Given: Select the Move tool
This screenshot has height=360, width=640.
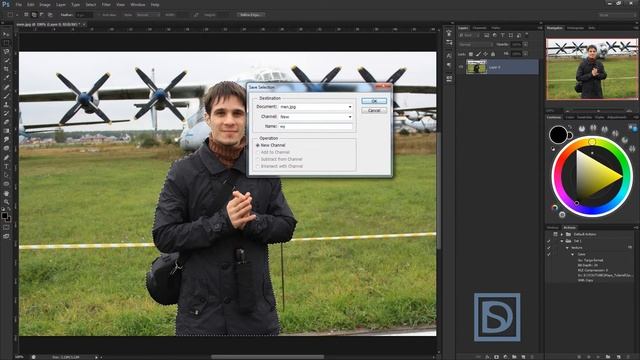Looking at the screenshot, I should click(x=6, y=34).
